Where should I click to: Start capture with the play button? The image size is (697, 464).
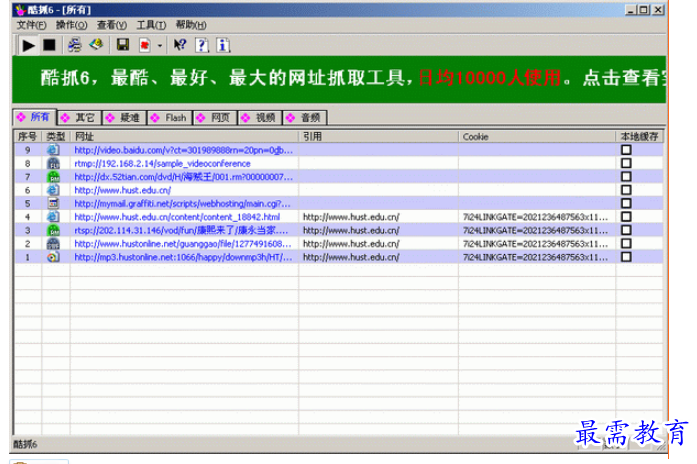[x=28, y=45]
